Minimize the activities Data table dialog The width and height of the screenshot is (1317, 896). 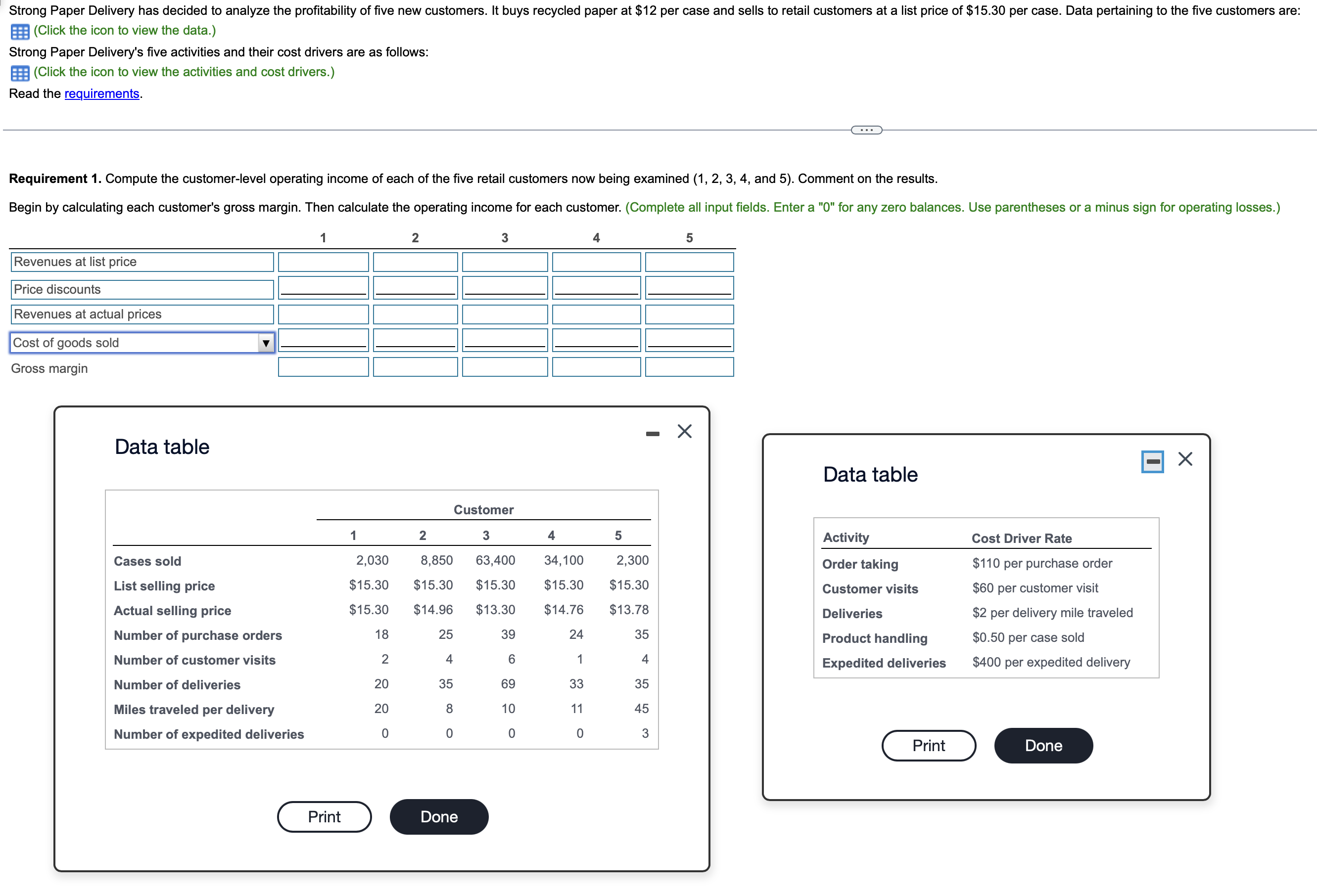tap(1152, 460)
